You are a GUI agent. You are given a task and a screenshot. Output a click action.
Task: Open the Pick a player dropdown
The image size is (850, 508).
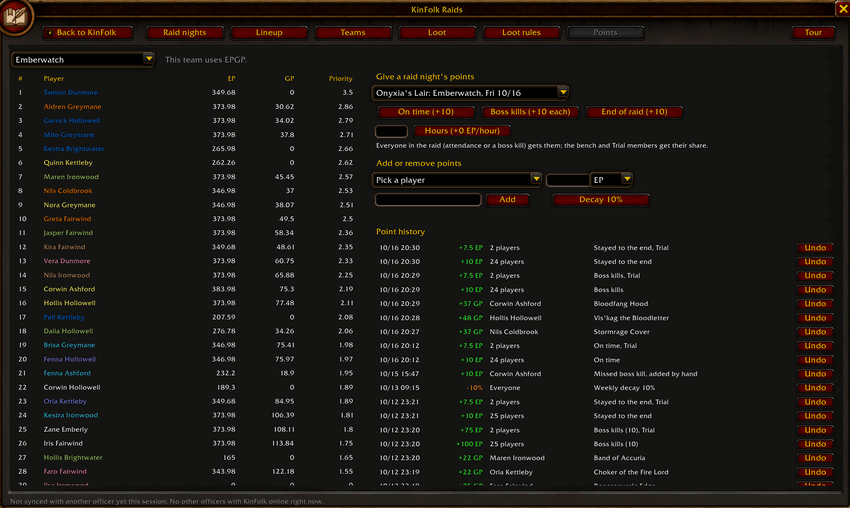pos(456,179)
